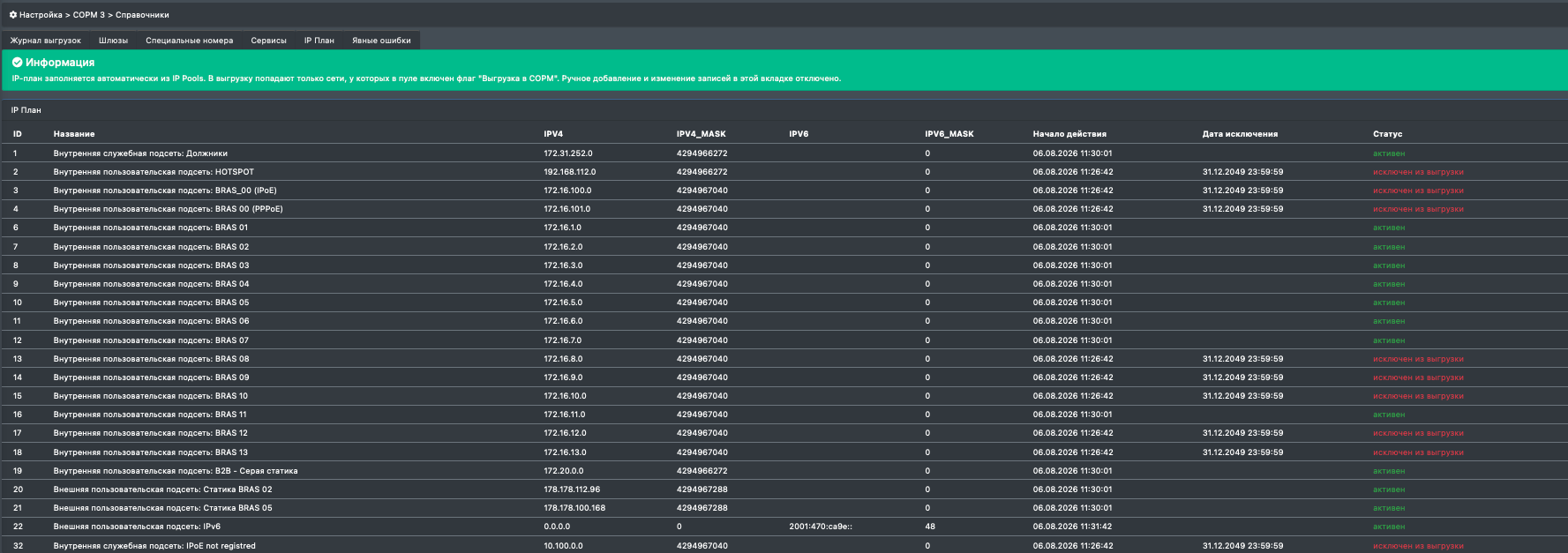
Task: Click the IPV6_MASK value 48
Action: 930,527
